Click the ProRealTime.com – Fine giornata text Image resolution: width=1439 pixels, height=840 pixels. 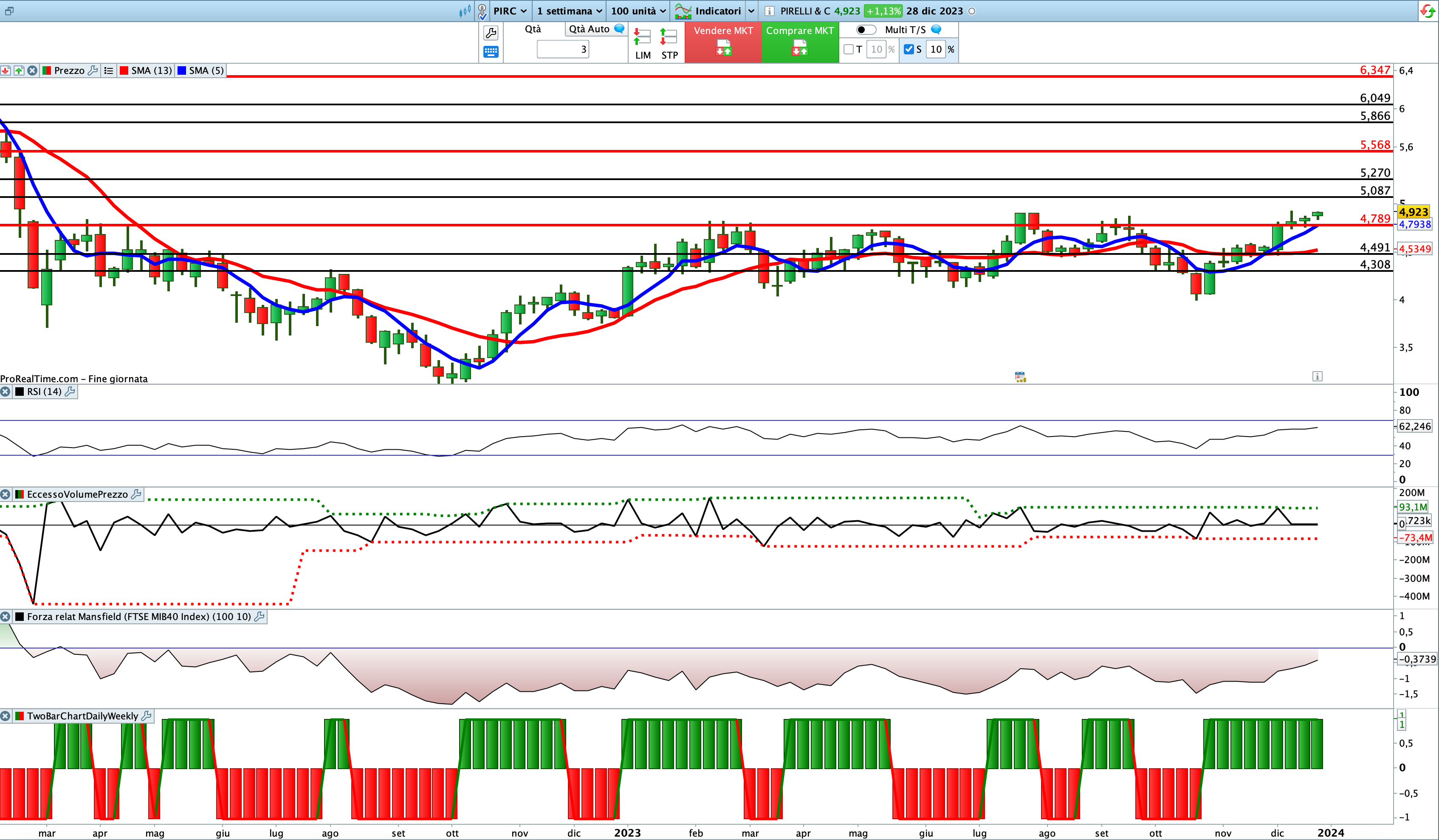point(73,379)
